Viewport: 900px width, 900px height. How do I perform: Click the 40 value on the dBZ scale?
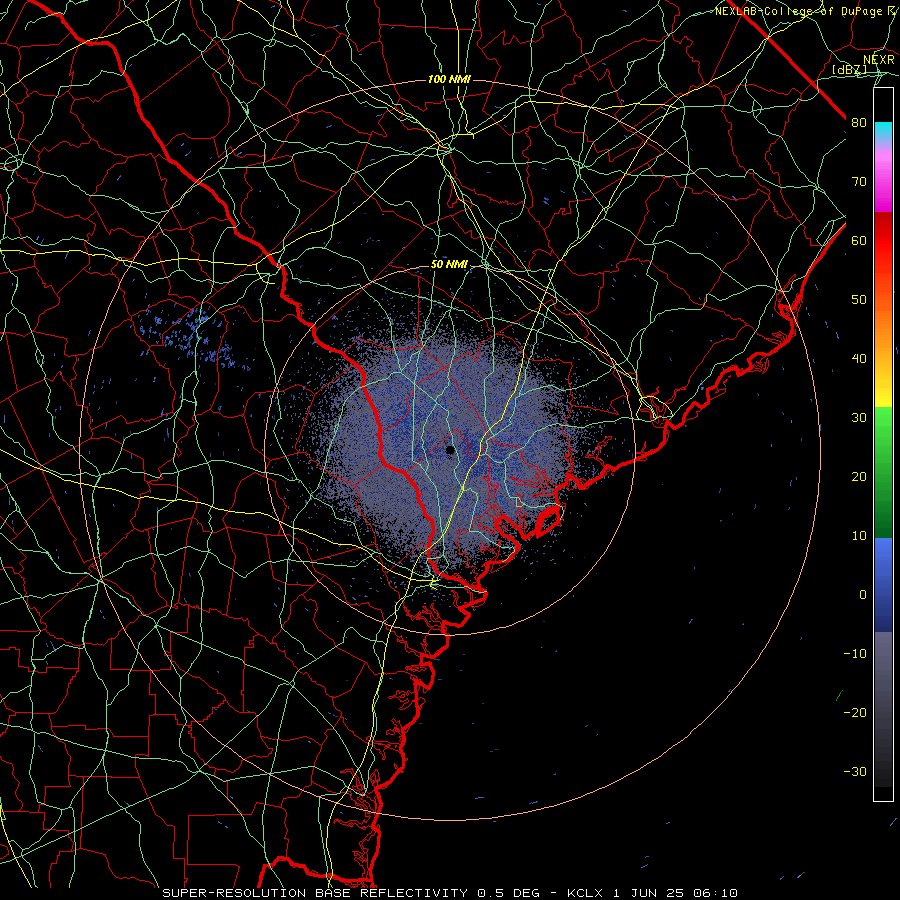click(x=859, y=359)
